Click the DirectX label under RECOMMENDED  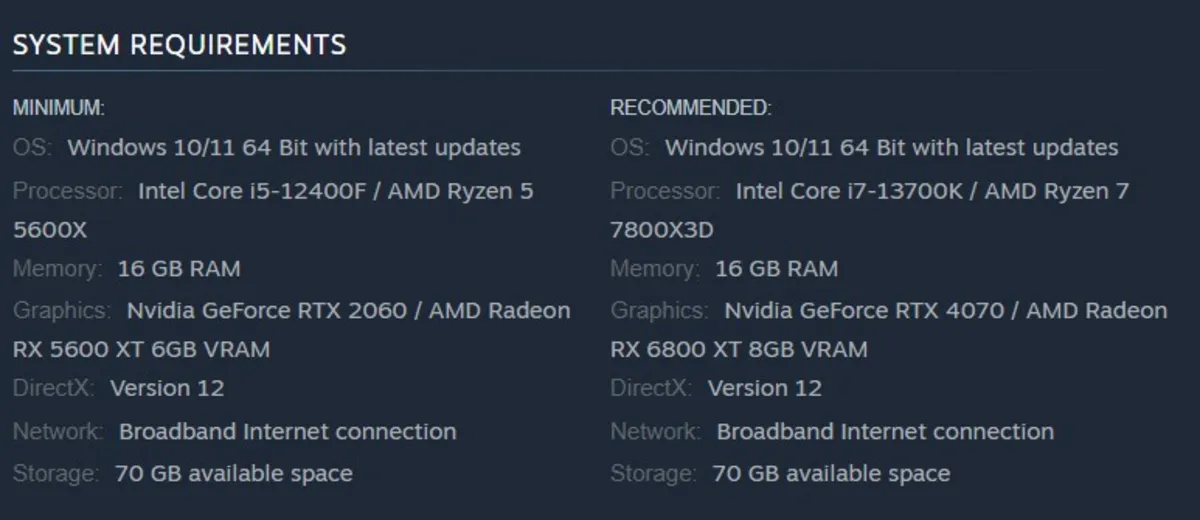(650, 388)
